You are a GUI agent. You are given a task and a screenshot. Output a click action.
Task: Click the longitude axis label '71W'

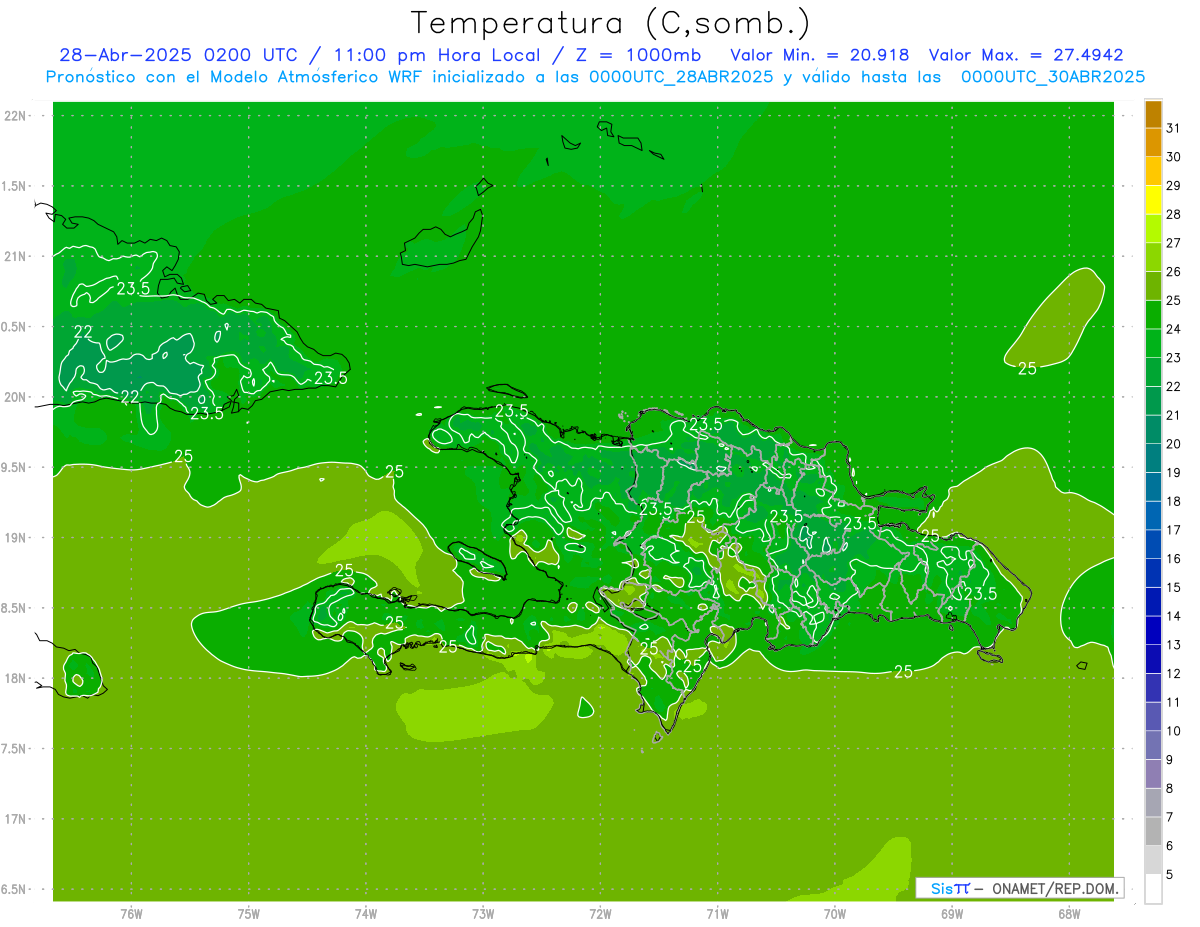click(717, 914)
